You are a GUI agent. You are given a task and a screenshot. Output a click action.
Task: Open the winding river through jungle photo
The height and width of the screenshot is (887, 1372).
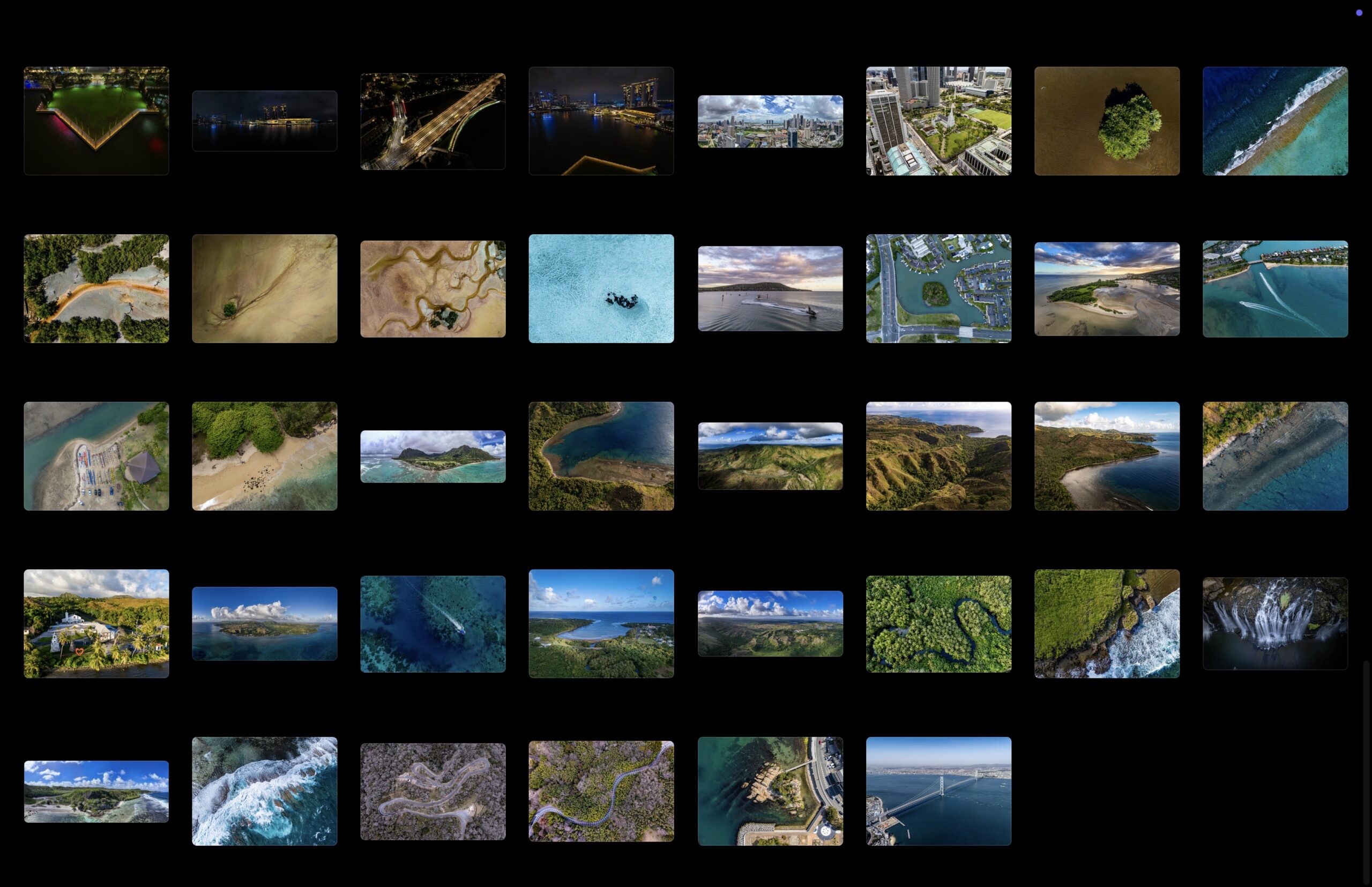click(x=938, y=624)
